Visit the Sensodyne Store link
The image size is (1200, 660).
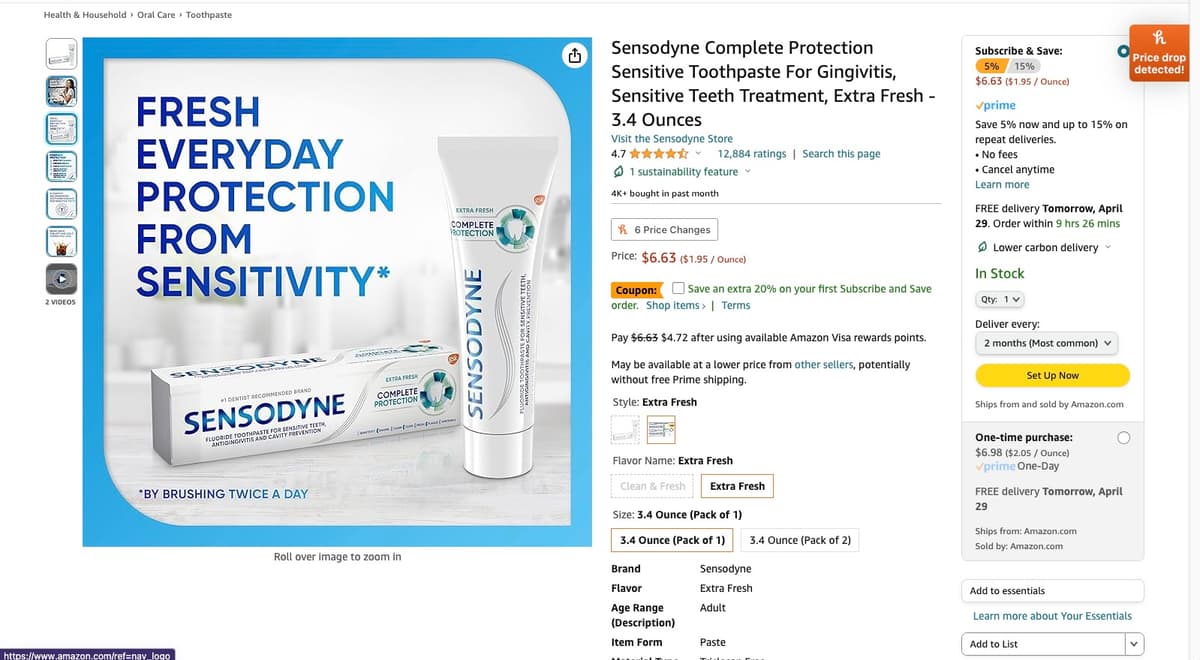pyautogui.click(x=671, y=139)
